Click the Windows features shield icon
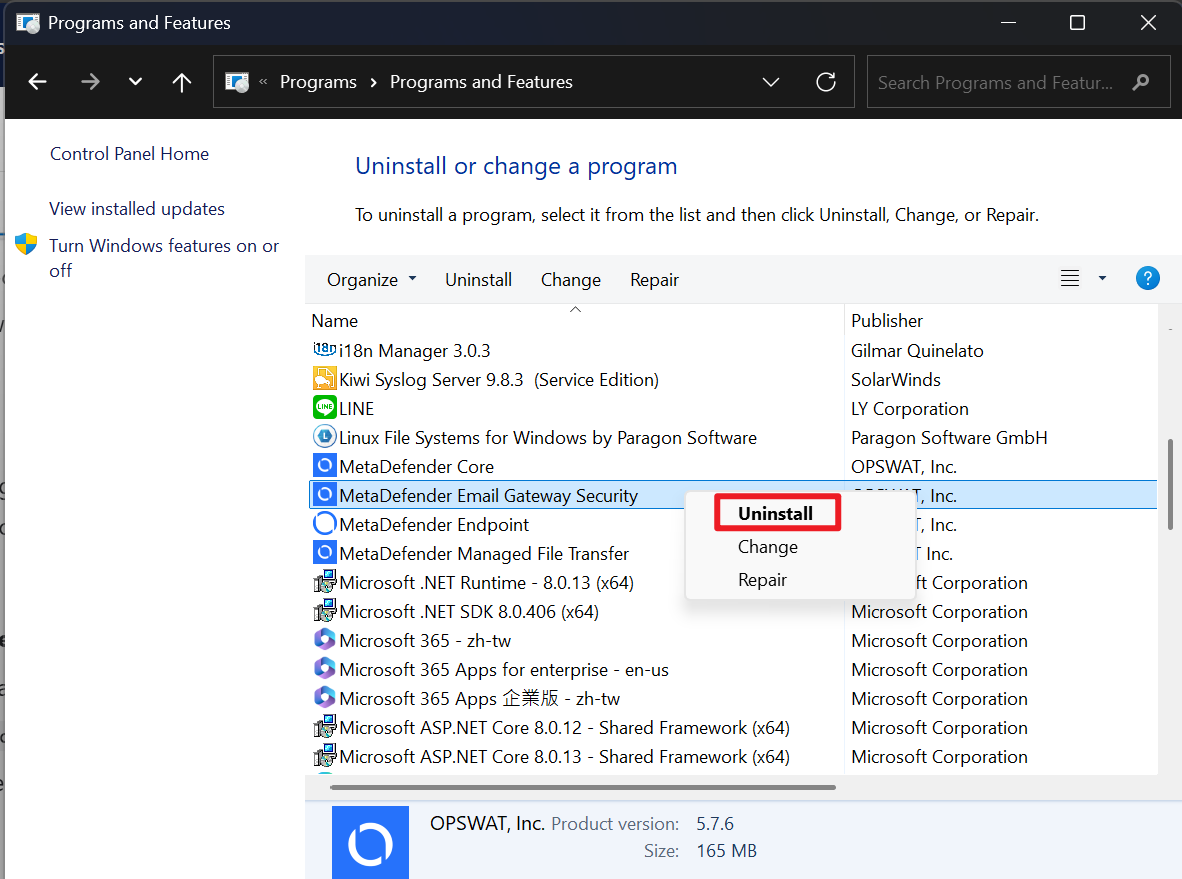1182x879 pixels. (26, 244)
